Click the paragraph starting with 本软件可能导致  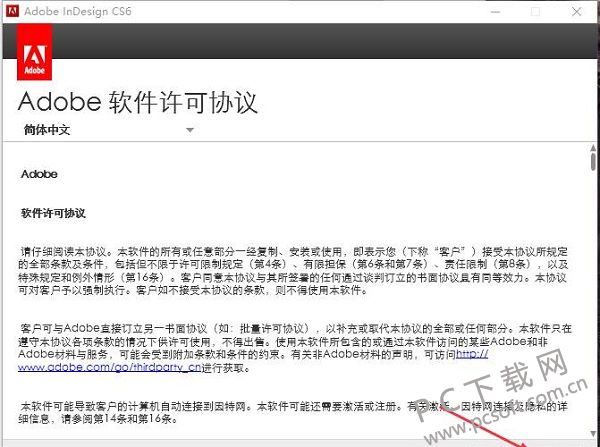[x=293, y=413]
